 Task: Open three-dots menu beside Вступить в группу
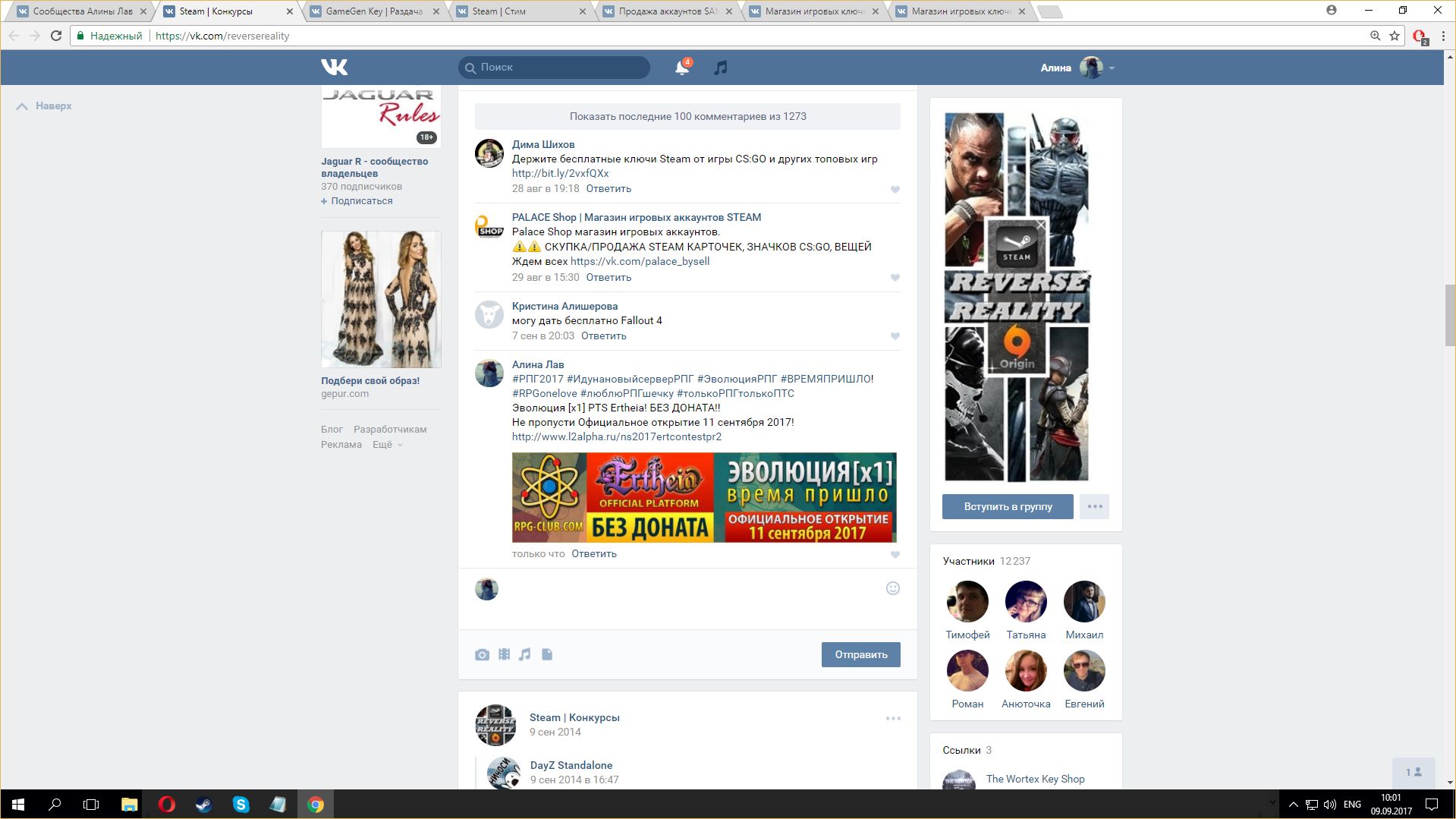pos(1094,506)
